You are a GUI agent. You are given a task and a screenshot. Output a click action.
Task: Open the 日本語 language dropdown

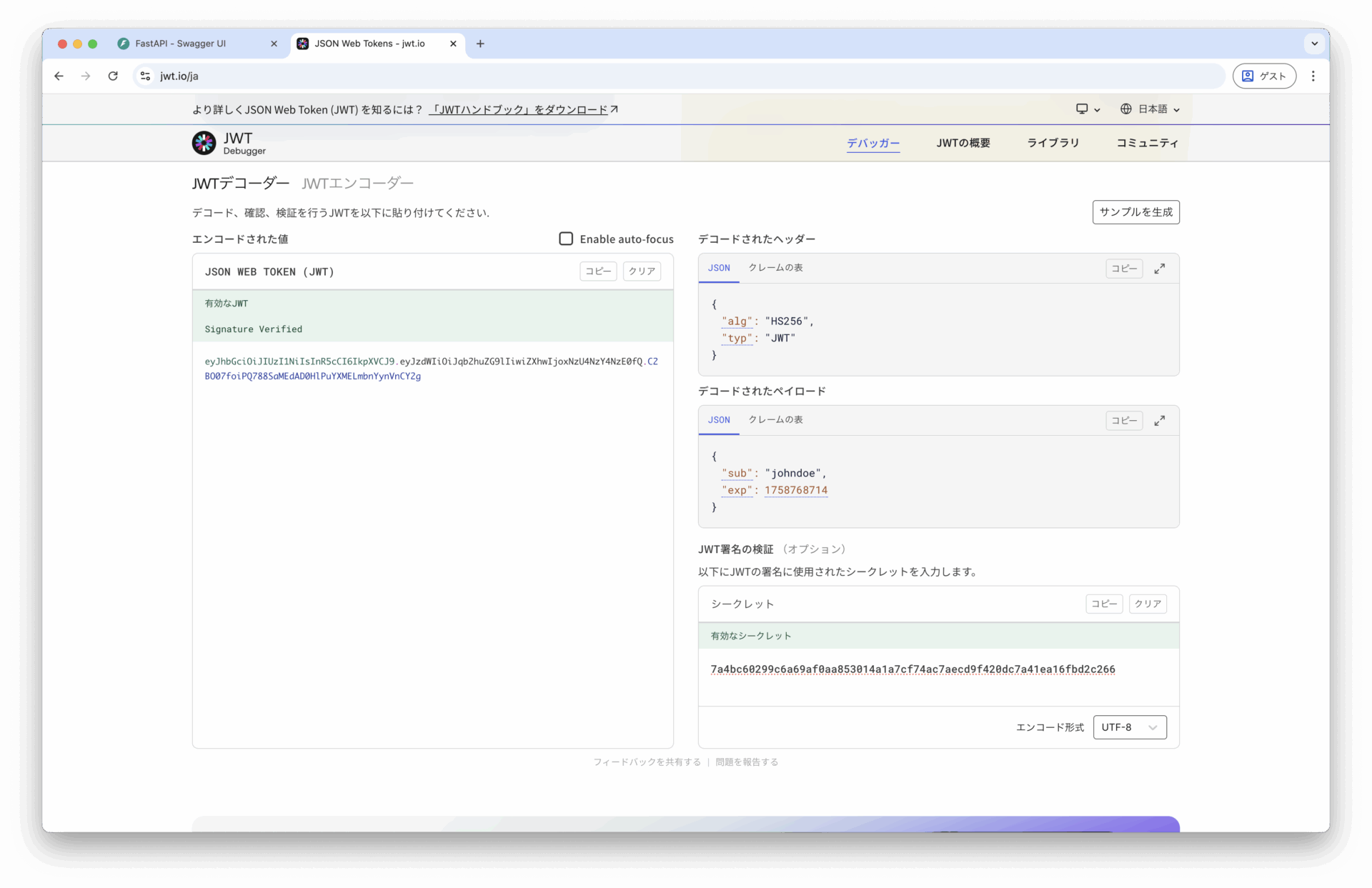coord(1149,109)
